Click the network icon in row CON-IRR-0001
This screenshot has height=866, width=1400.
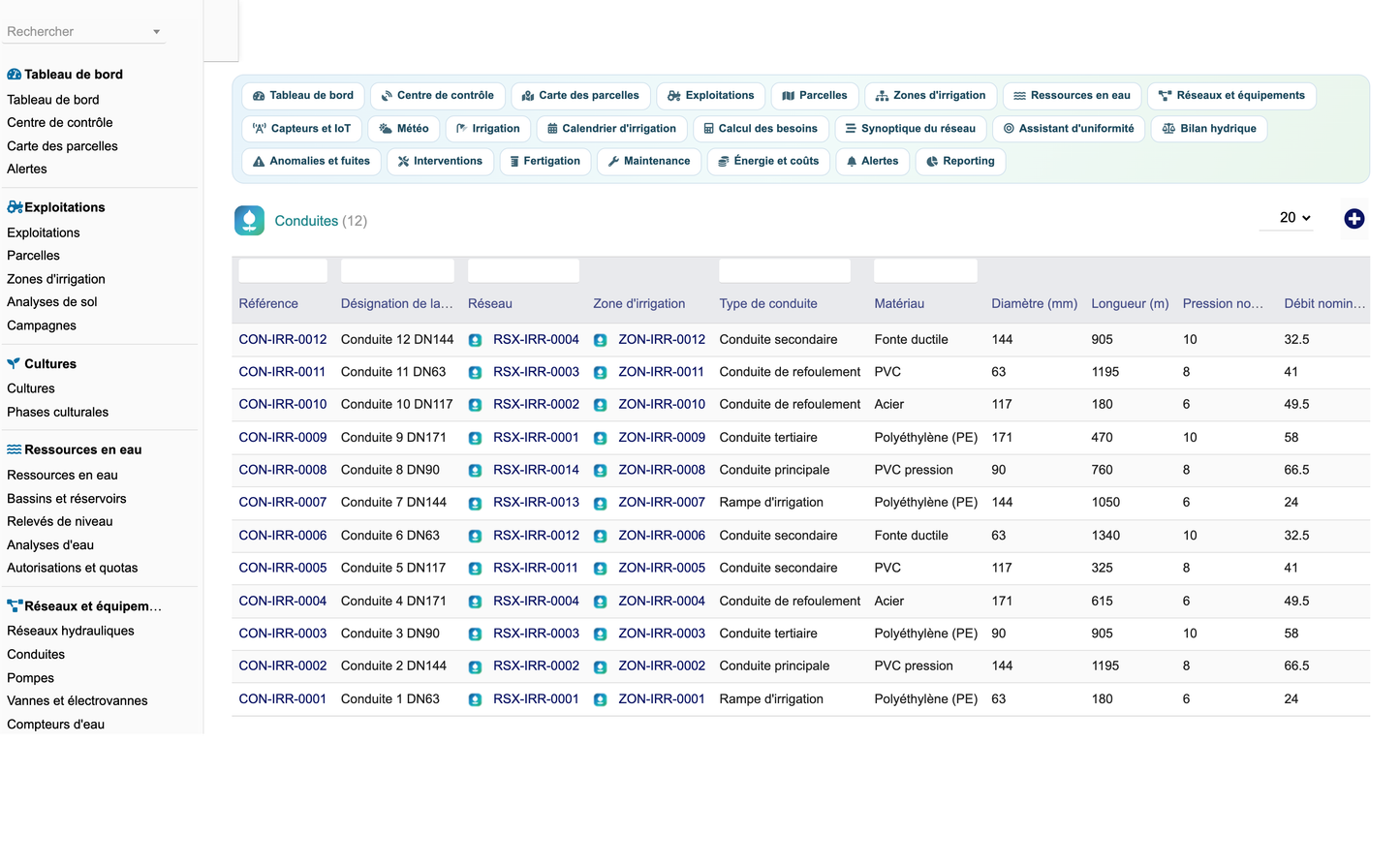tap(475, 699)
